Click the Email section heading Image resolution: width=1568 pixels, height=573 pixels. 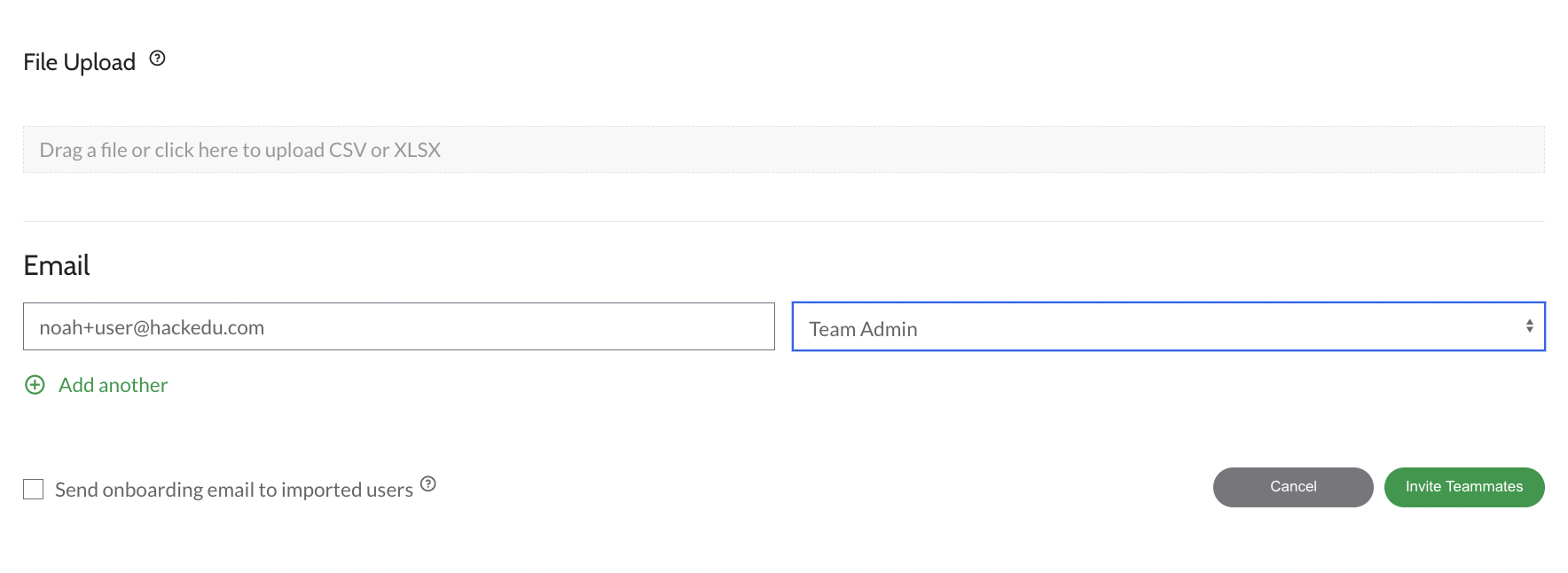click(x=57, y=265)
